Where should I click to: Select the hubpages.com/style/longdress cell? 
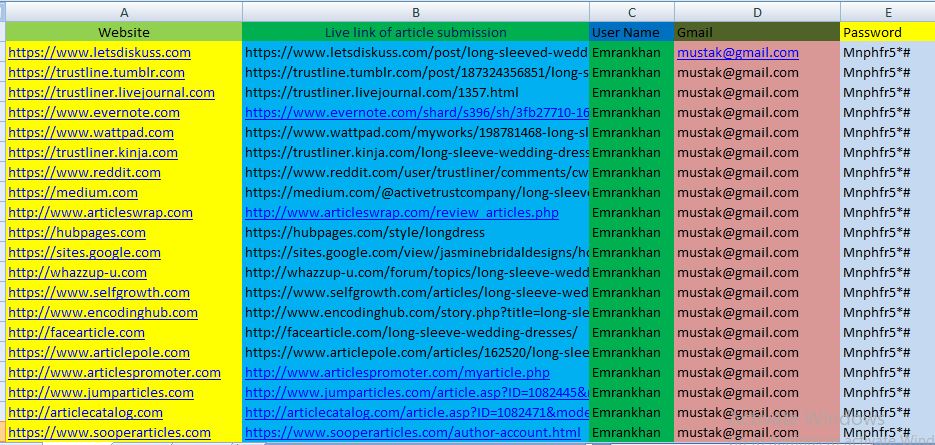coord(416,233)
